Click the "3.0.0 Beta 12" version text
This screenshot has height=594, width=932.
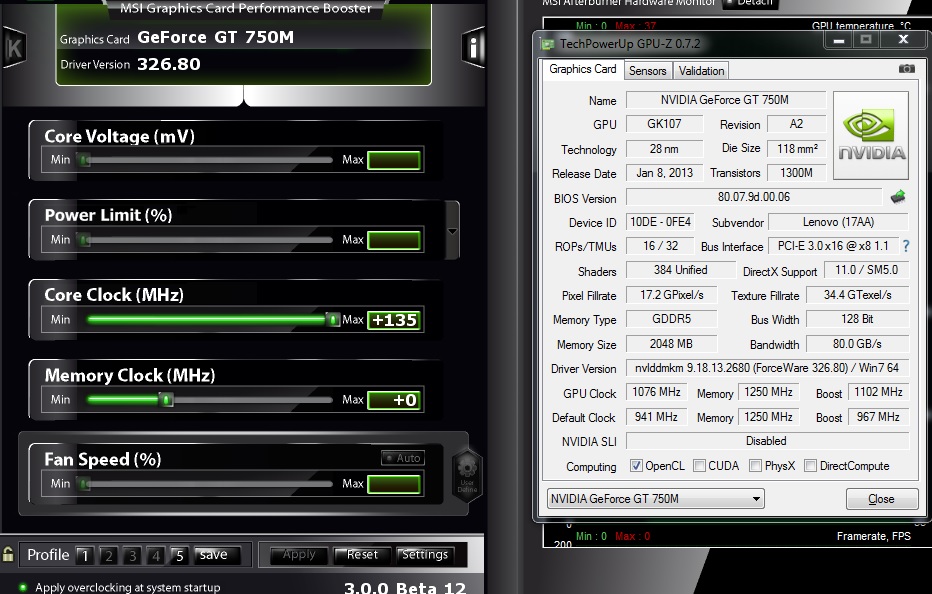[405, 588]
